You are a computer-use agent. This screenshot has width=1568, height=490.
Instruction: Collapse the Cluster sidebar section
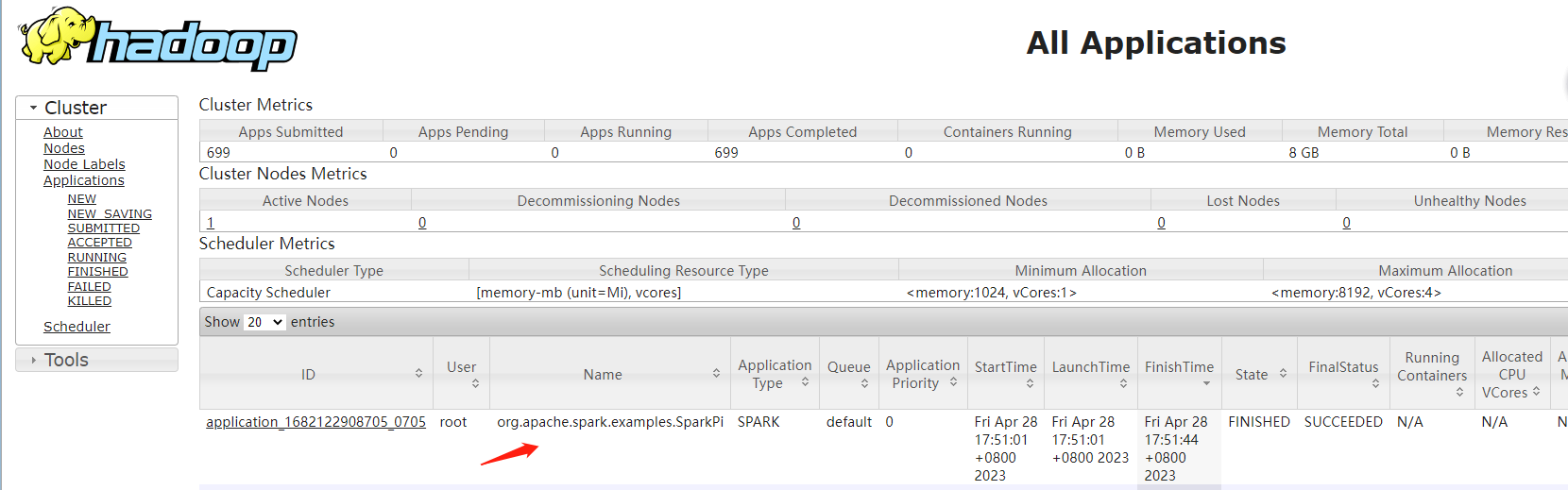tap(34, 109)
